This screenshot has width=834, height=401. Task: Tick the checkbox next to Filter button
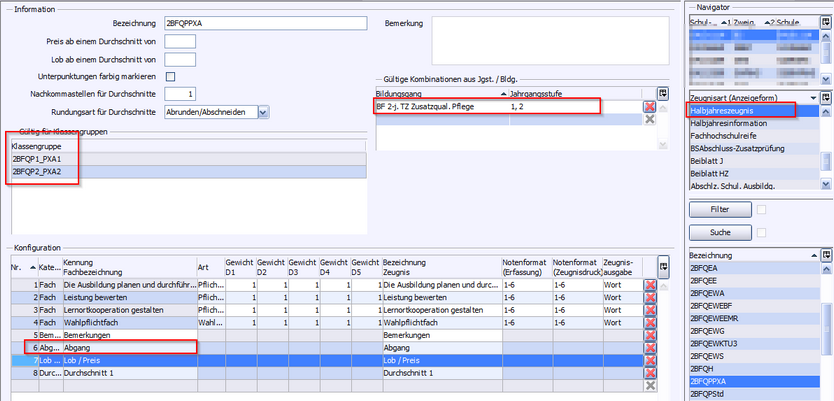(x=760, y=210)
